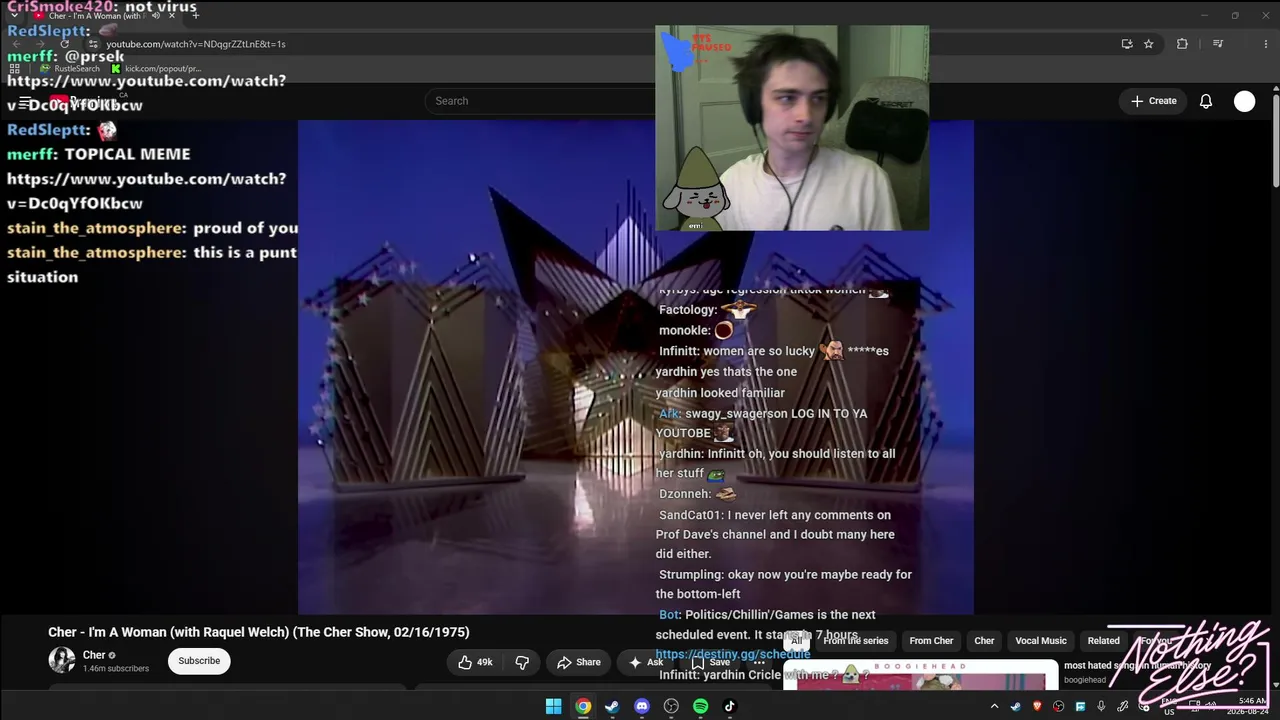
Task: Open Spotify from the taskbar
Action: (x=700, y=706)
